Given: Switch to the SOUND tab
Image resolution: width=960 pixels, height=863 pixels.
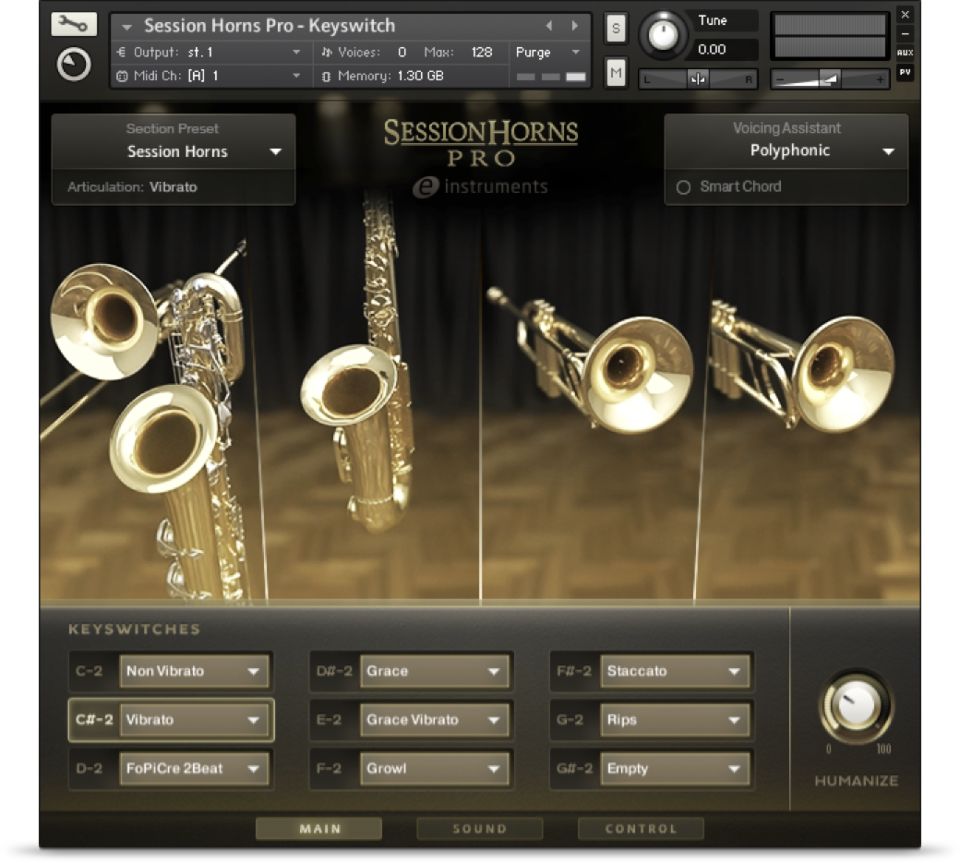Looking at the screenshot, I should 479,828.
